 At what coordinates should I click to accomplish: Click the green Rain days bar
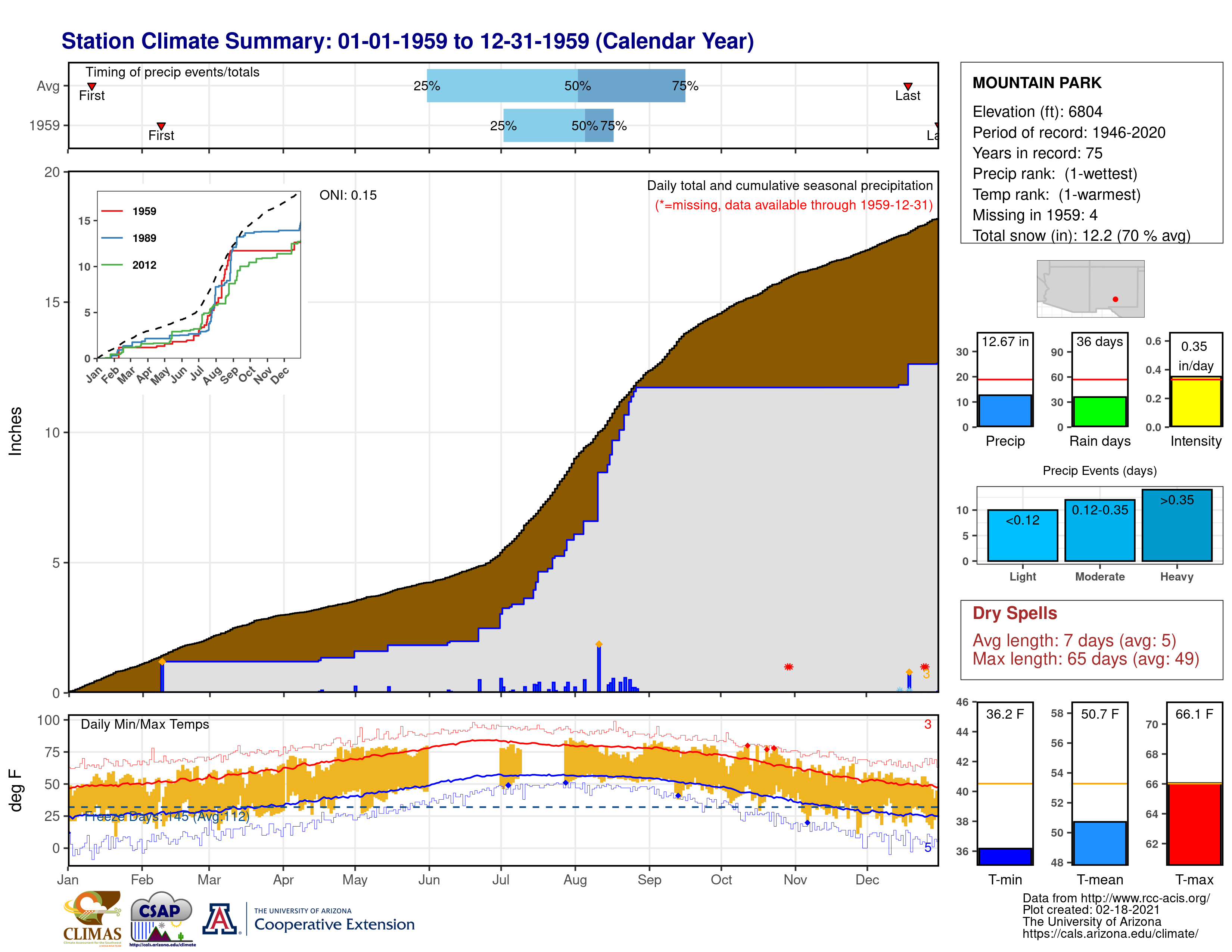[1099, 412]
